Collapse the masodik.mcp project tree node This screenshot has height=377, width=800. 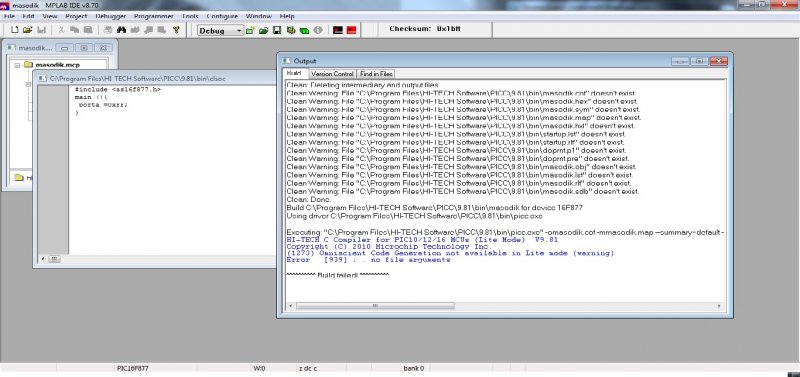pos(17,65)
